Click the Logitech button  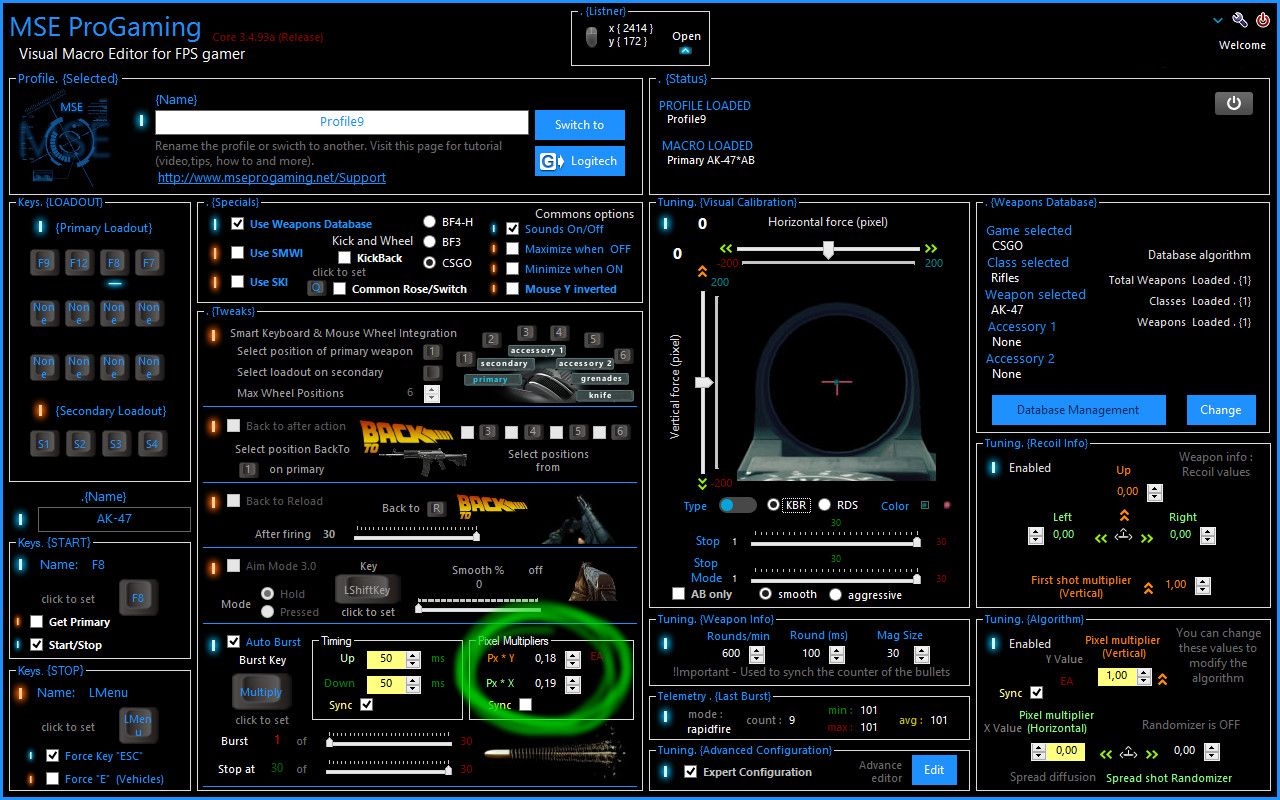click(x=580, y=160)
